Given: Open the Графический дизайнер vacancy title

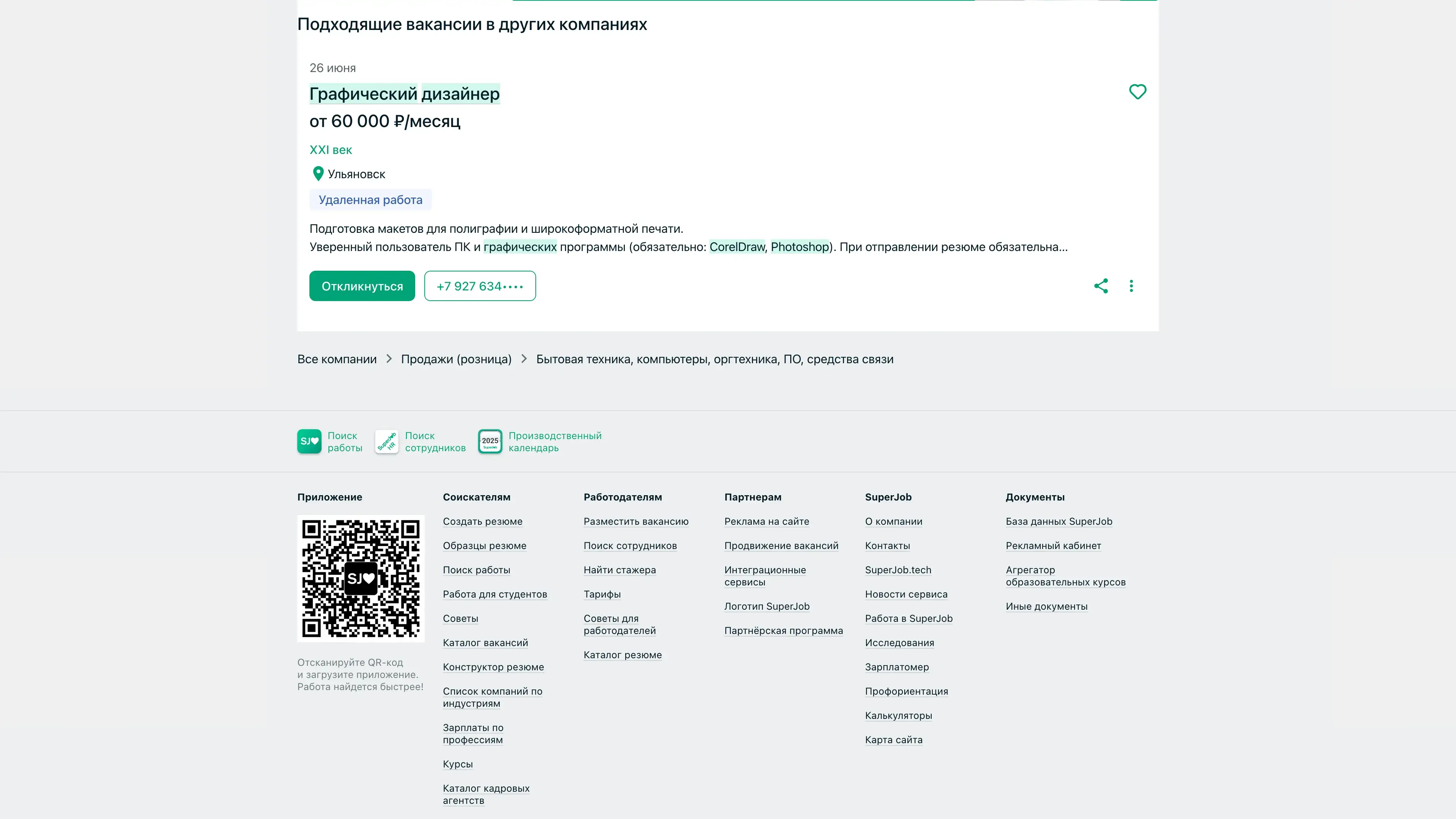Looking at the screenshot, I should (404, 94).
